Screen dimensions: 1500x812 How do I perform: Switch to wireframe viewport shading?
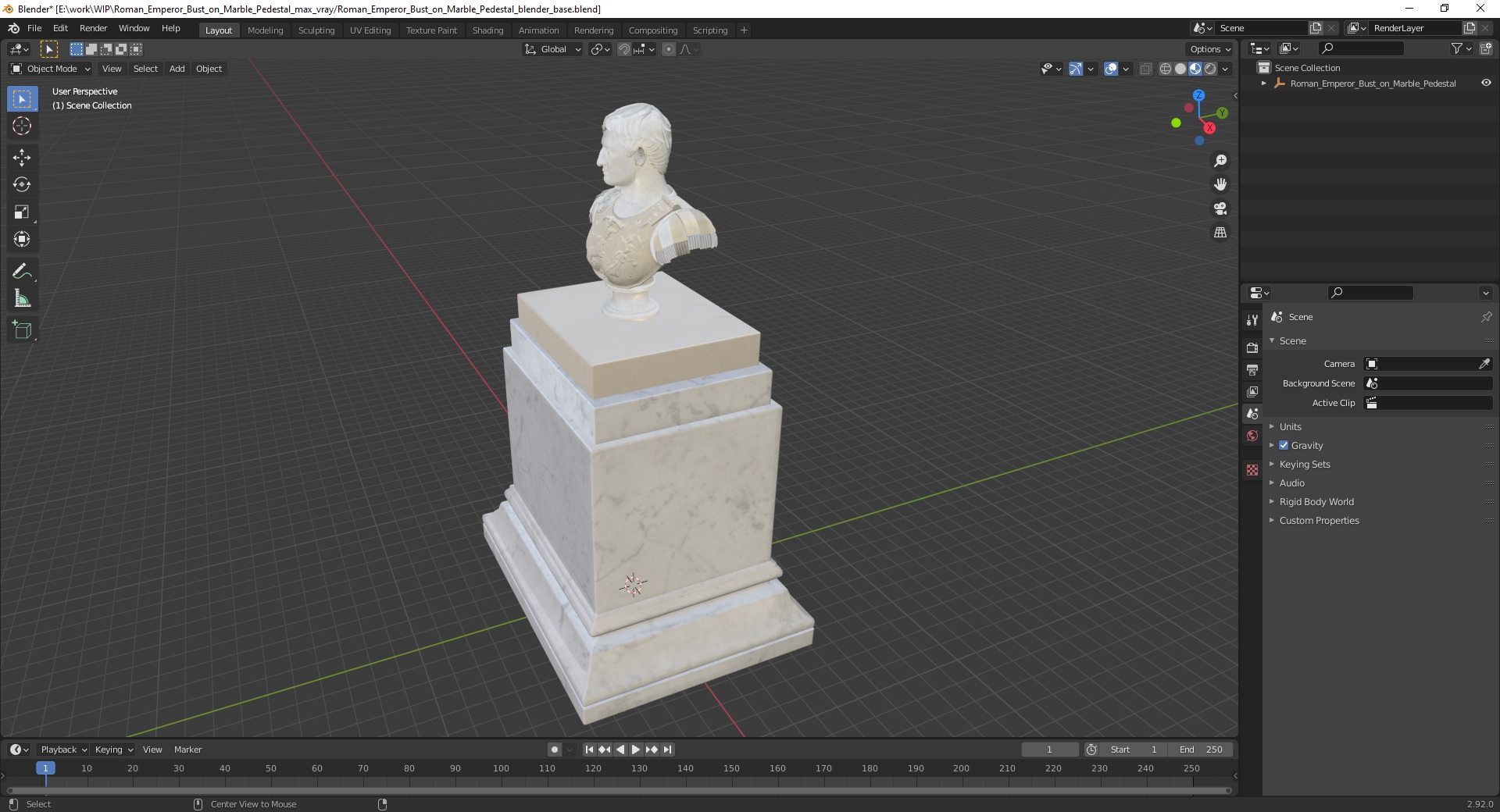pyautogui.click(x=1166, y=69)
